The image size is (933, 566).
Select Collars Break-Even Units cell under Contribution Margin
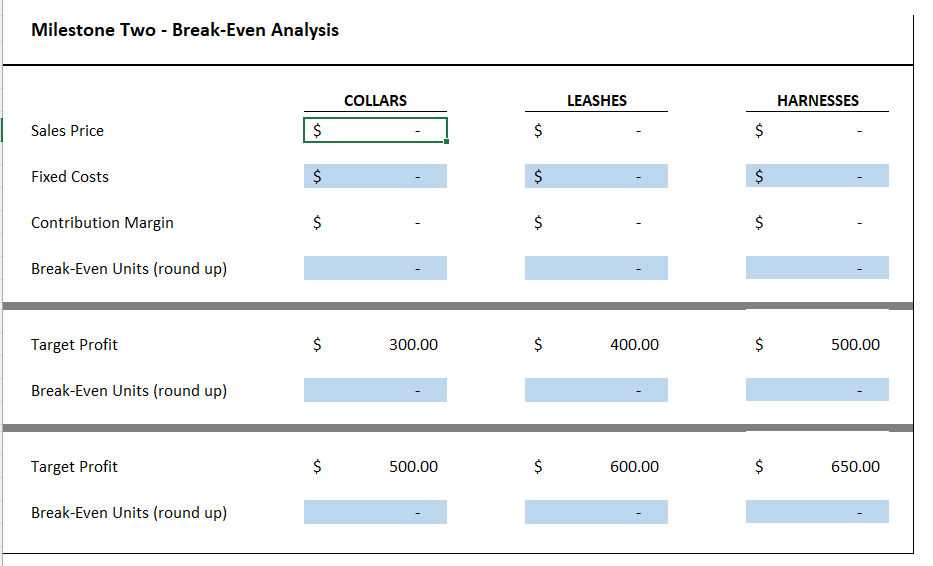(x=375, y=268)
